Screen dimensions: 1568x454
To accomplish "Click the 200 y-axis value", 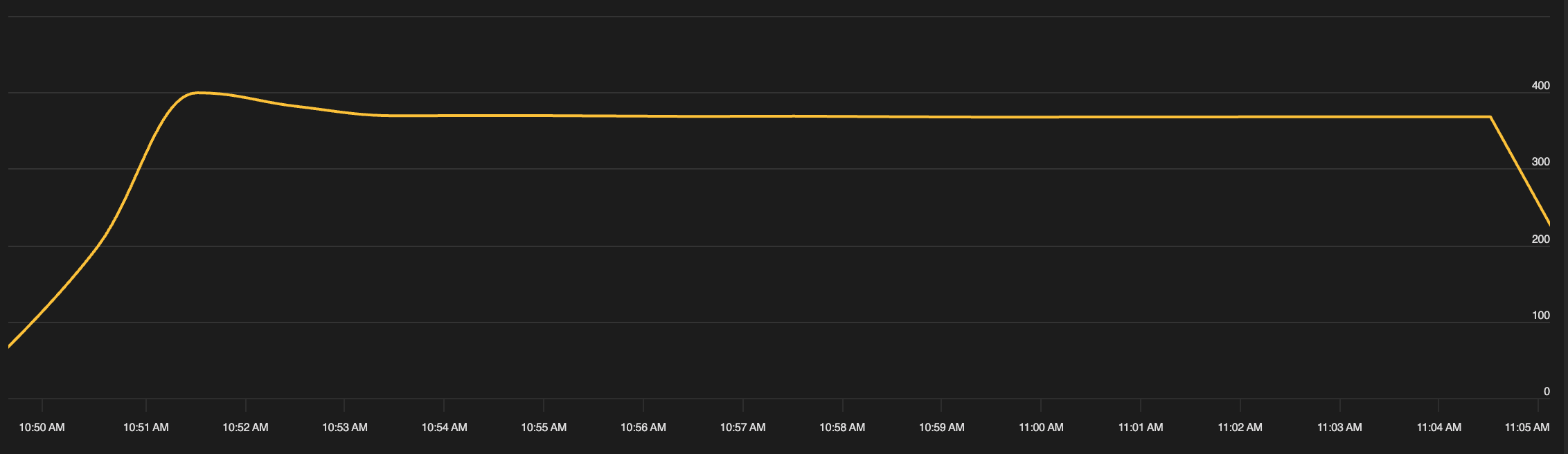I will click(1541, 239).
